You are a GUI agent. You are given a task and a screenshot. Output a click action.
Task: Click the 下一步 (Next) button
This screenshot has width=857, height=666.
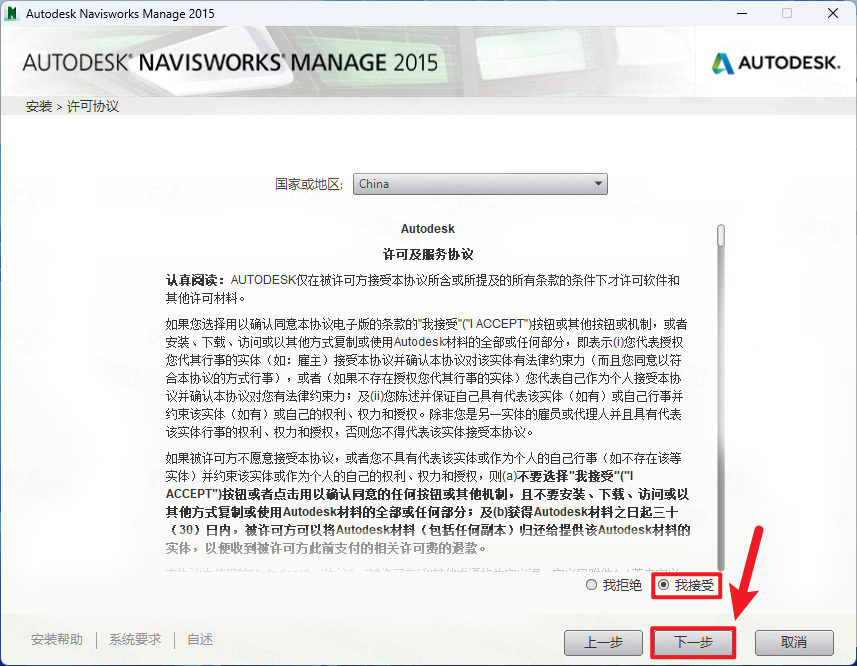tap(693, 642)
